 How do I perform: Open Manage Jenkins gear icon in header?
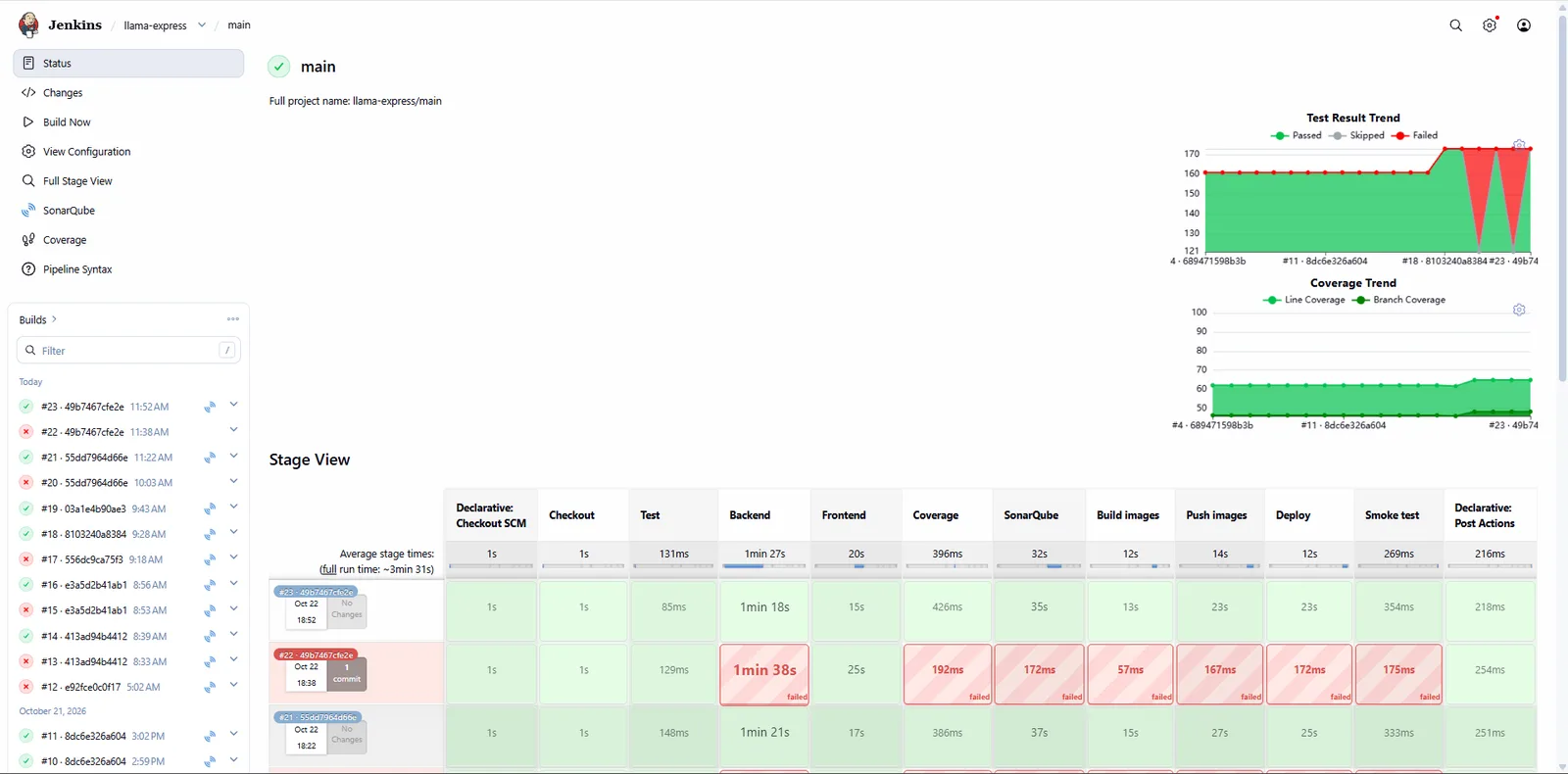(x=1490, y=25)
